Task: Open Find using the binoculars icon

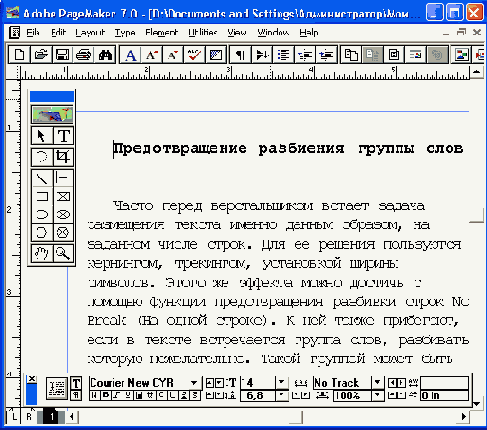Action: point(105,55)
